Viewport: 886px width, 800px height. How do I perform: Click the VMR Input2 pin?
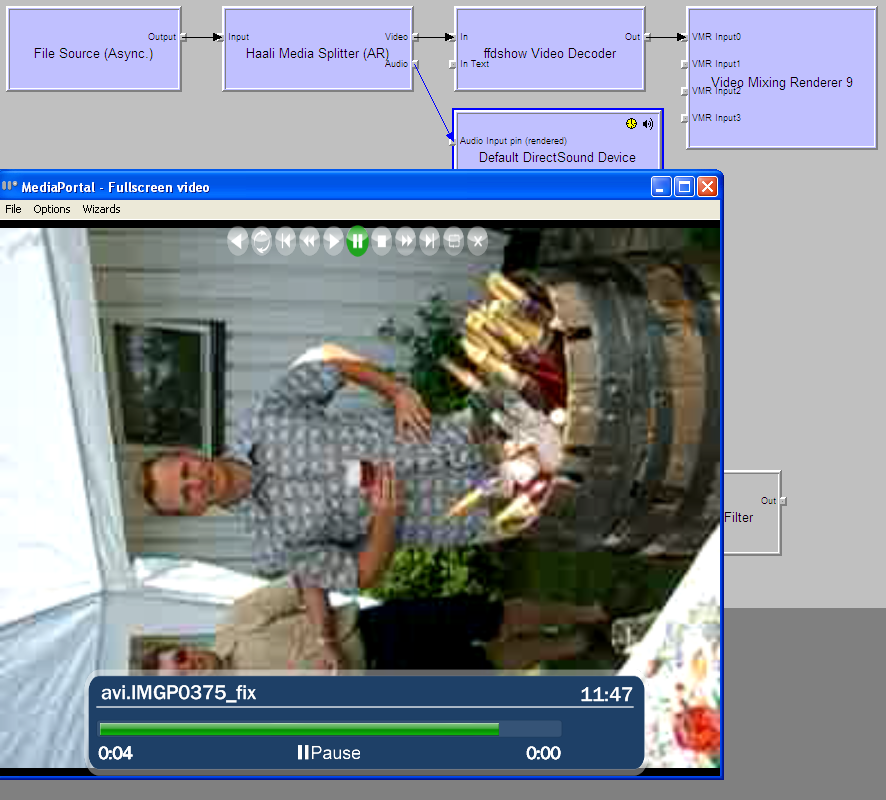(x=685, y=91)
